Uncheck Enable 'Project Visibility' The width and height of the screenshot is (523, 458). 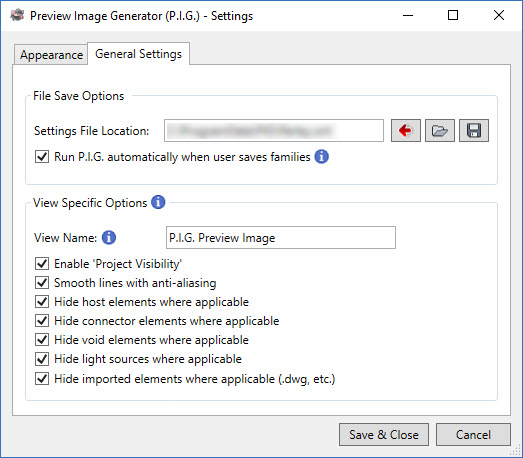(42, 264)
